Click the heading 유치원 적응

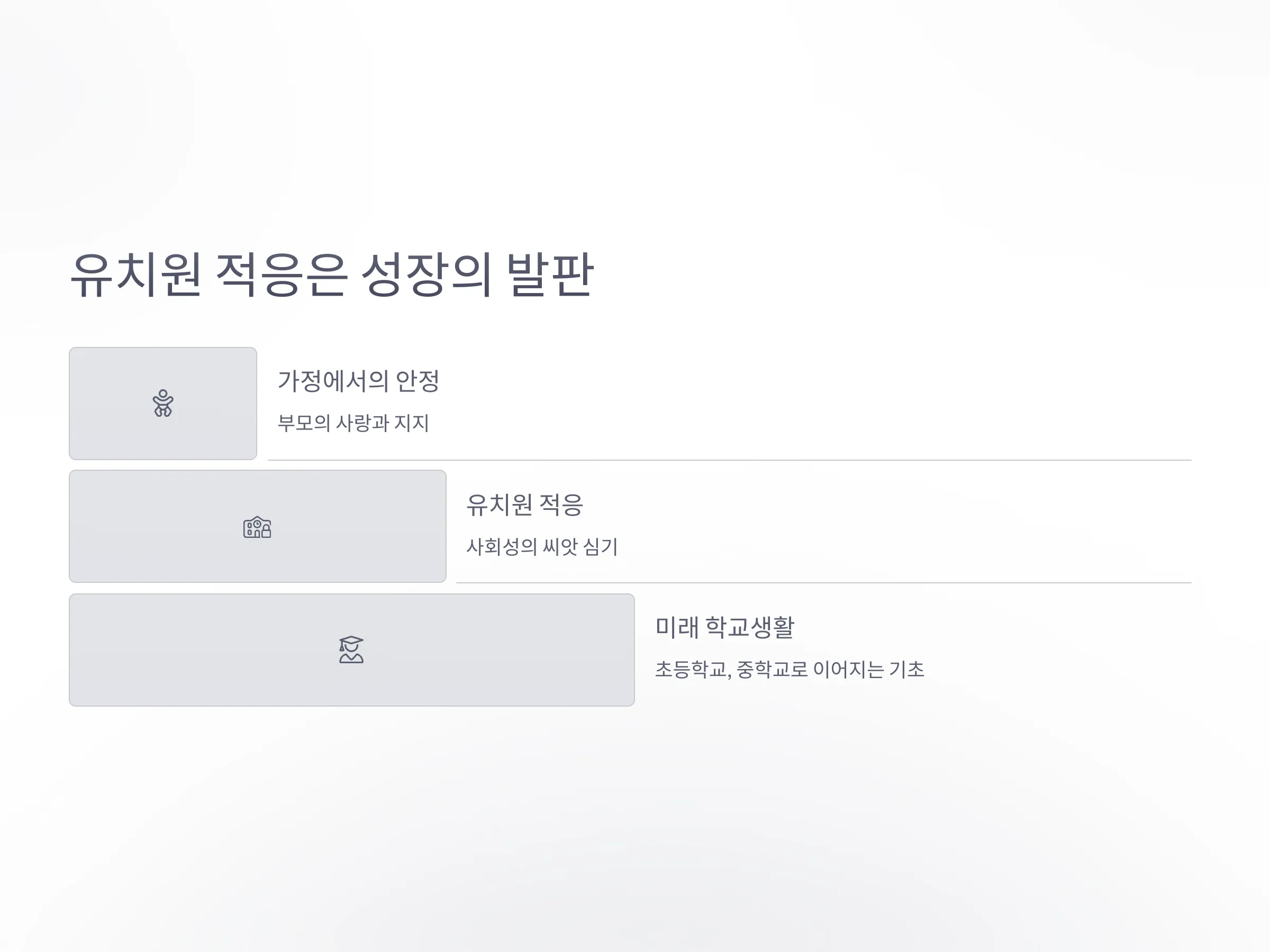[525, 505]
